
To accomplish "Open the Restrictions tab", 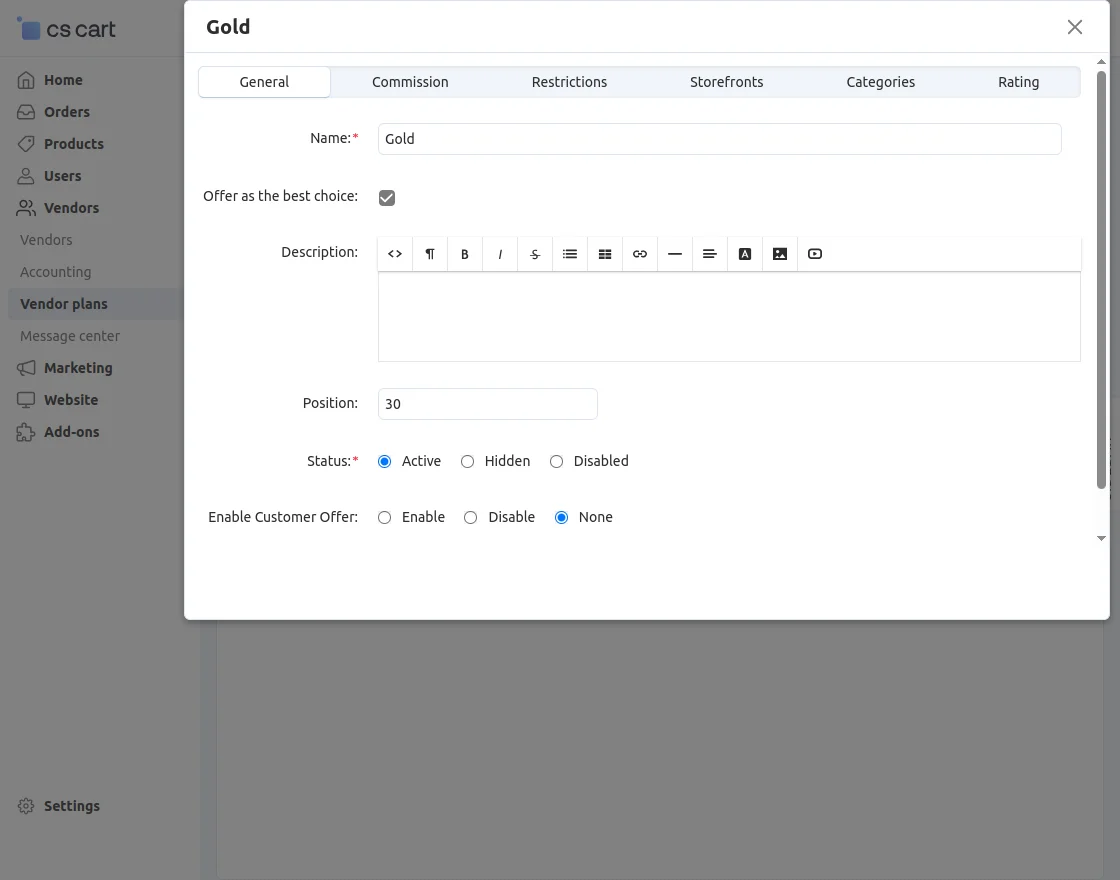I will click(569, 82).
